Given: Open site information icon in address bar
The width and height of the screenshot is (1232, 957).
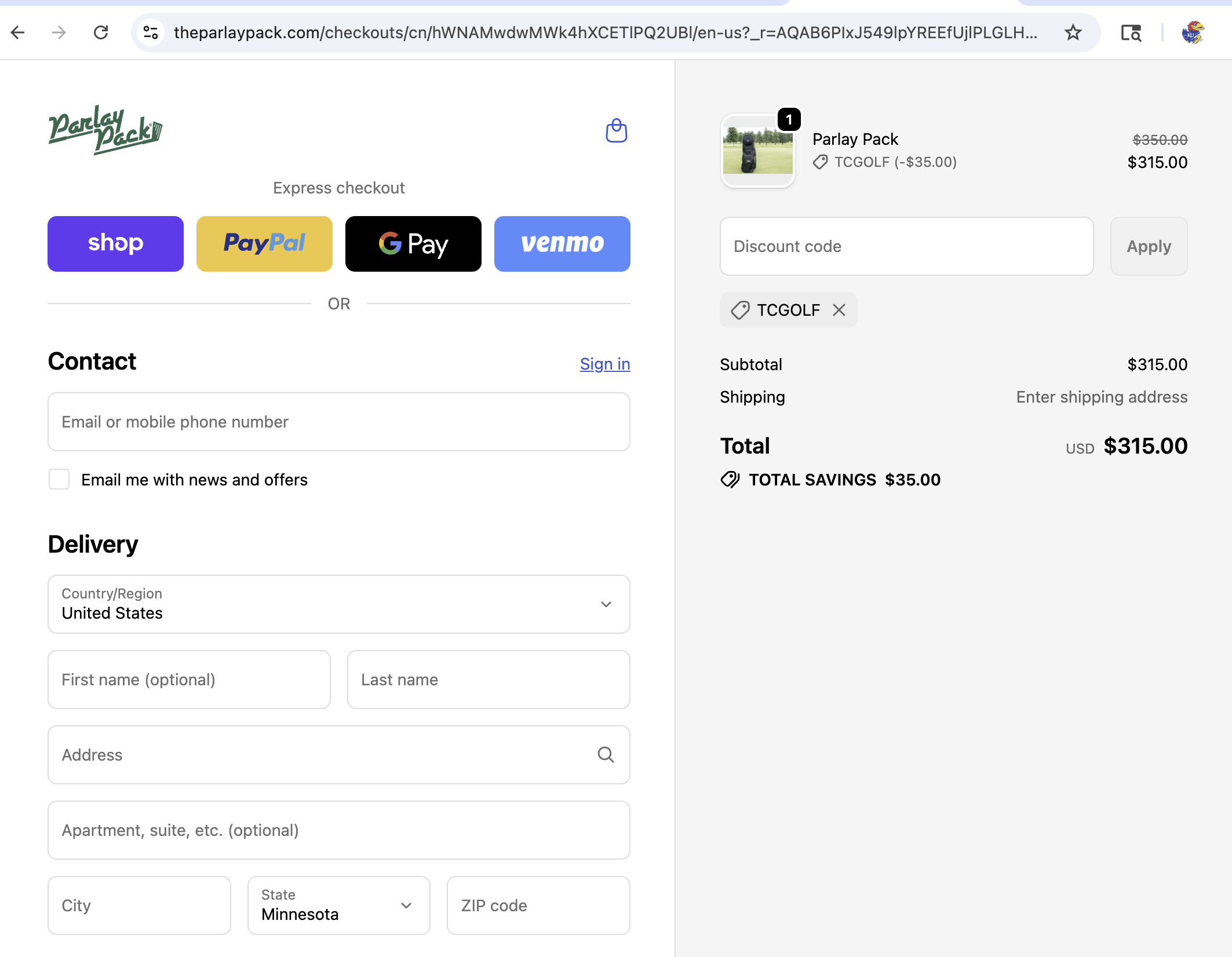Looking at the screenshot, I should (151, 32).
